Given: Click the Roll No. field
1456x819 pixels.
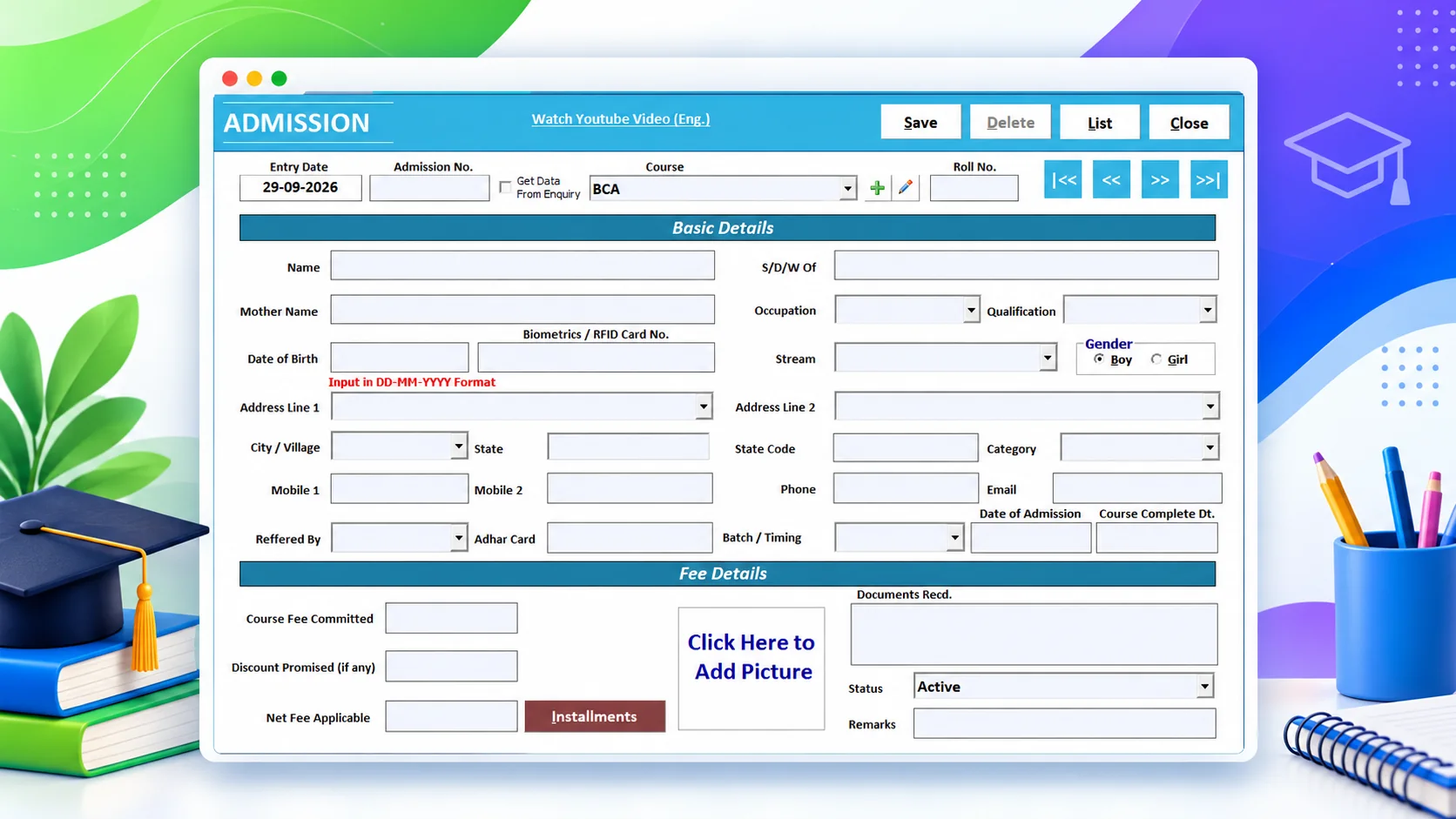Looking at the screenshot, I should 974,188.
